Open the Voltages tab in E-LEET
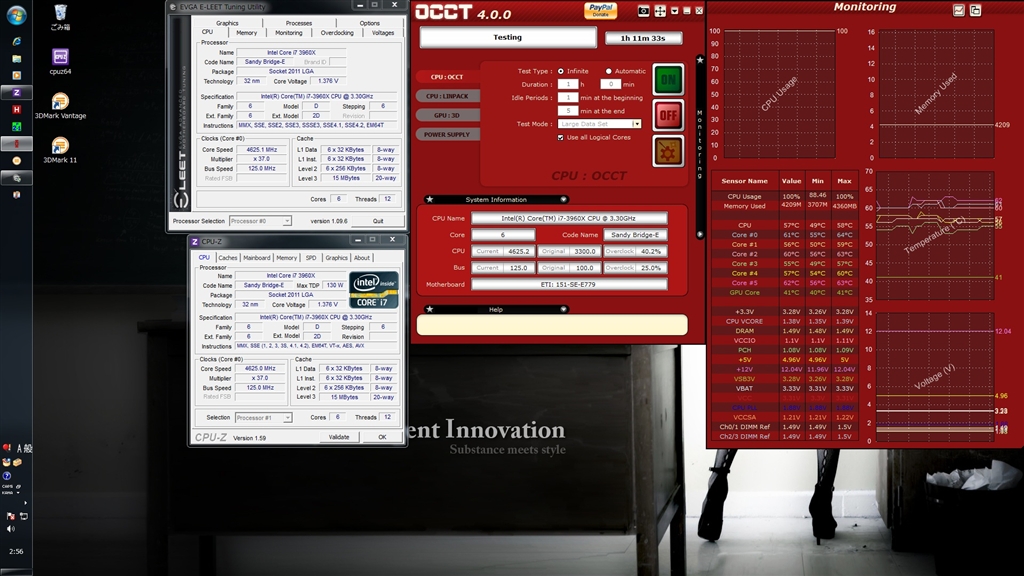Screen dimensions: 1024x576 point(383,33)
